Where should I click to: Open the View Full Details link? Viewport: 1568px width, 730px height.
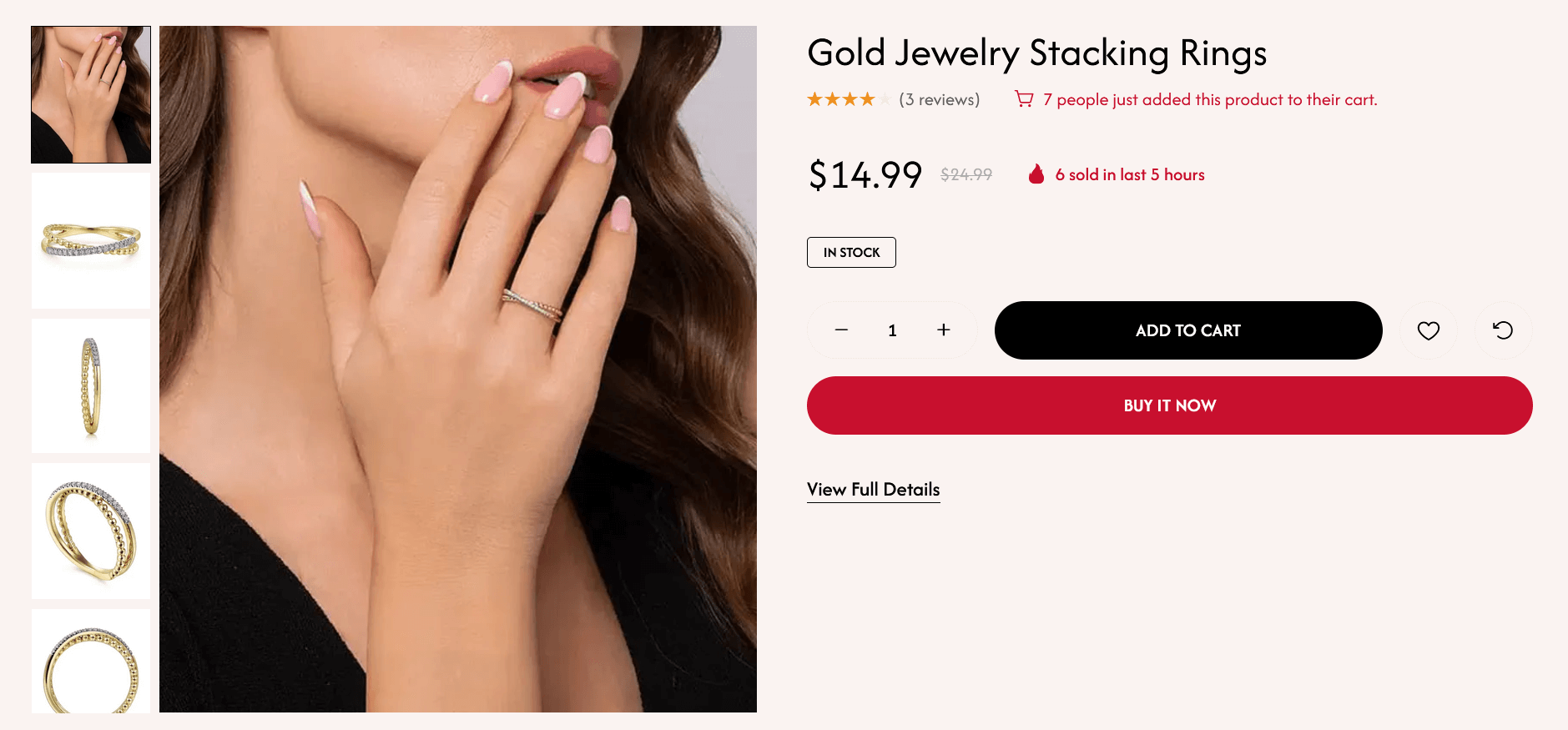point(873,490)
